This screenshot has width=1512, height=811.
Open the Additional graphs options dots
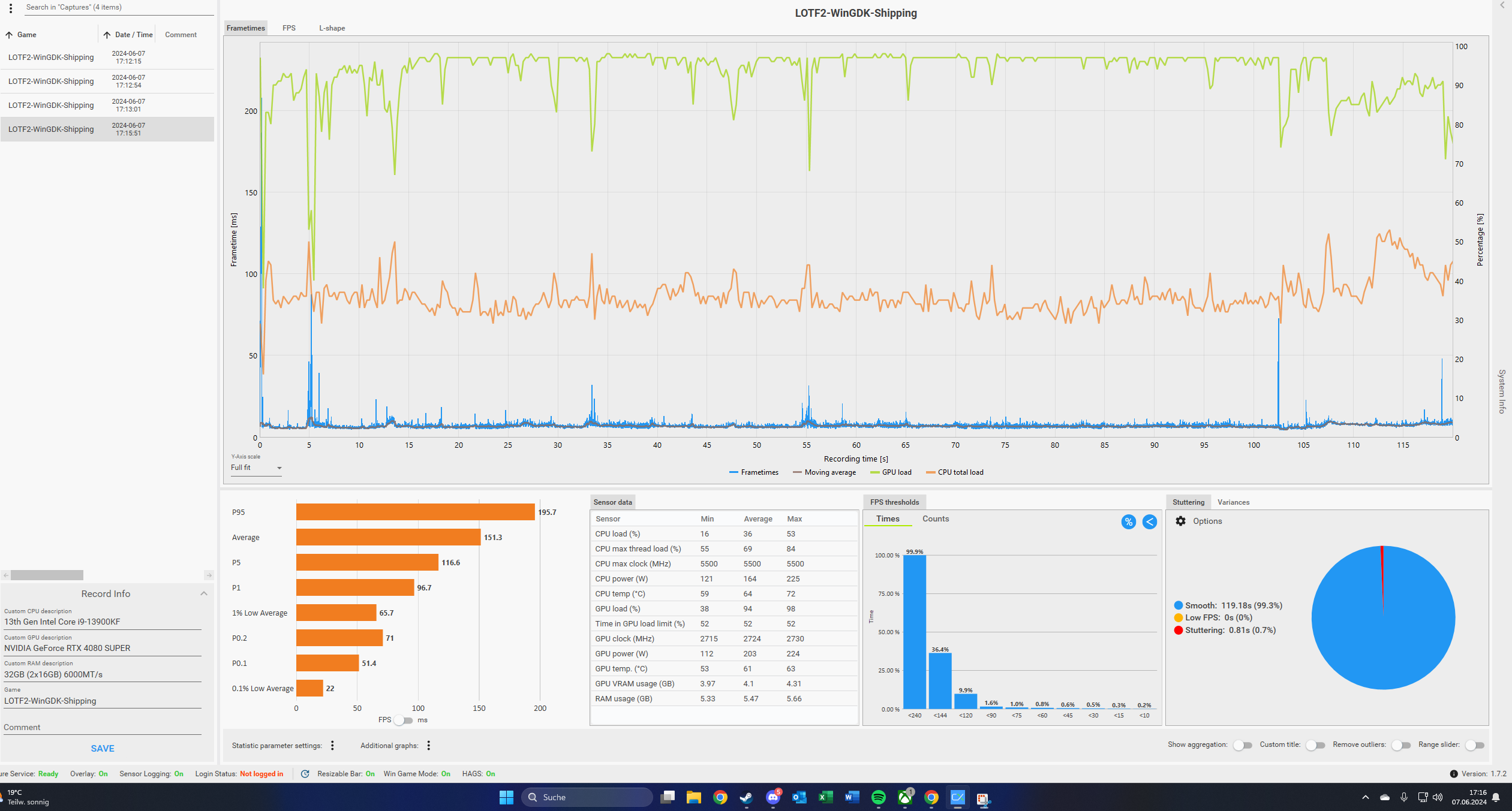coord(428,745)
